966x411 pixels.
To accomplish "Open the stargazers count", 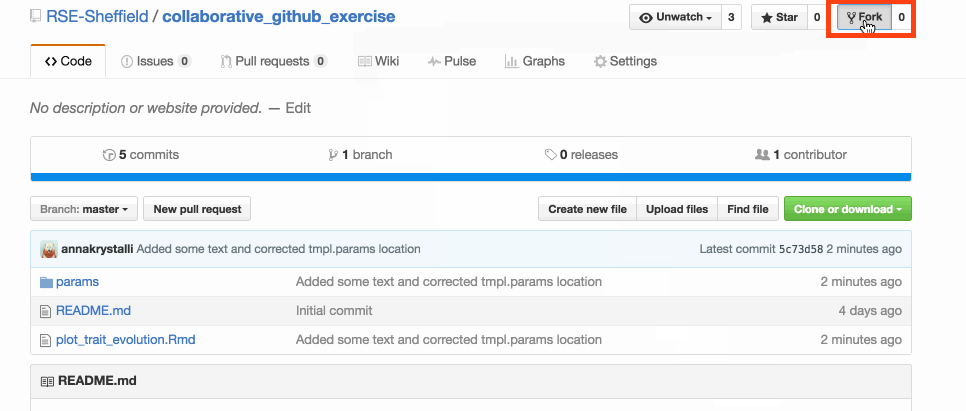I will pyautogui.click(x=817, y=17).
